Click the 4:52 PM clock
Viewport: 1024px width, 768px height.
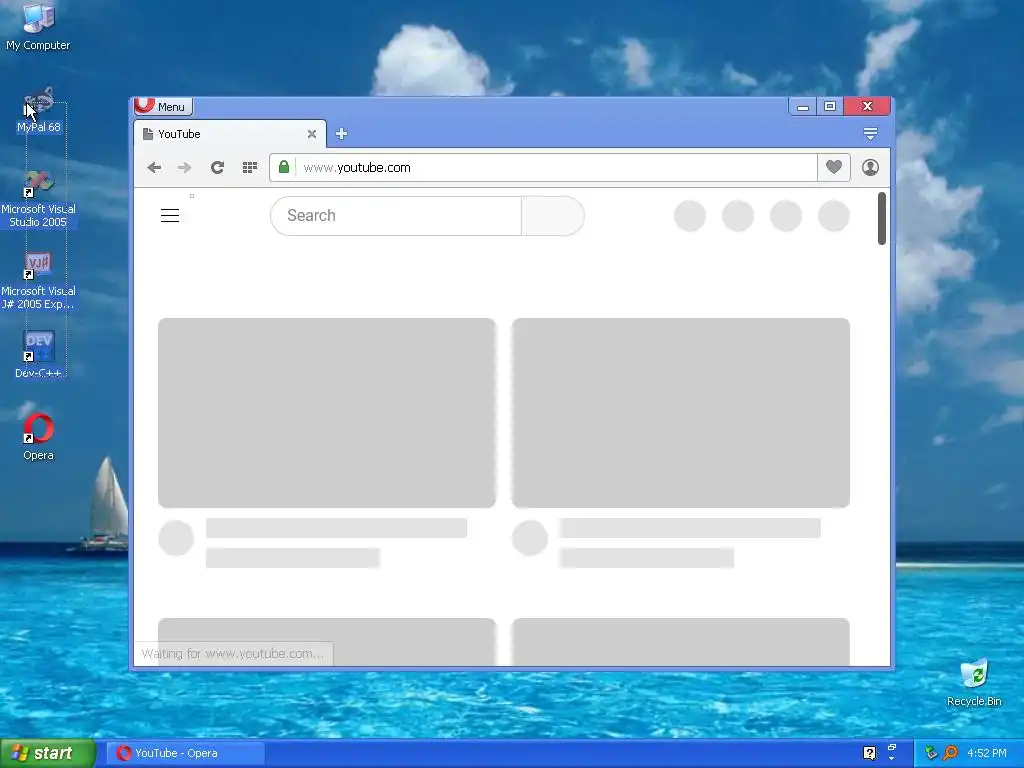point(986,753)
